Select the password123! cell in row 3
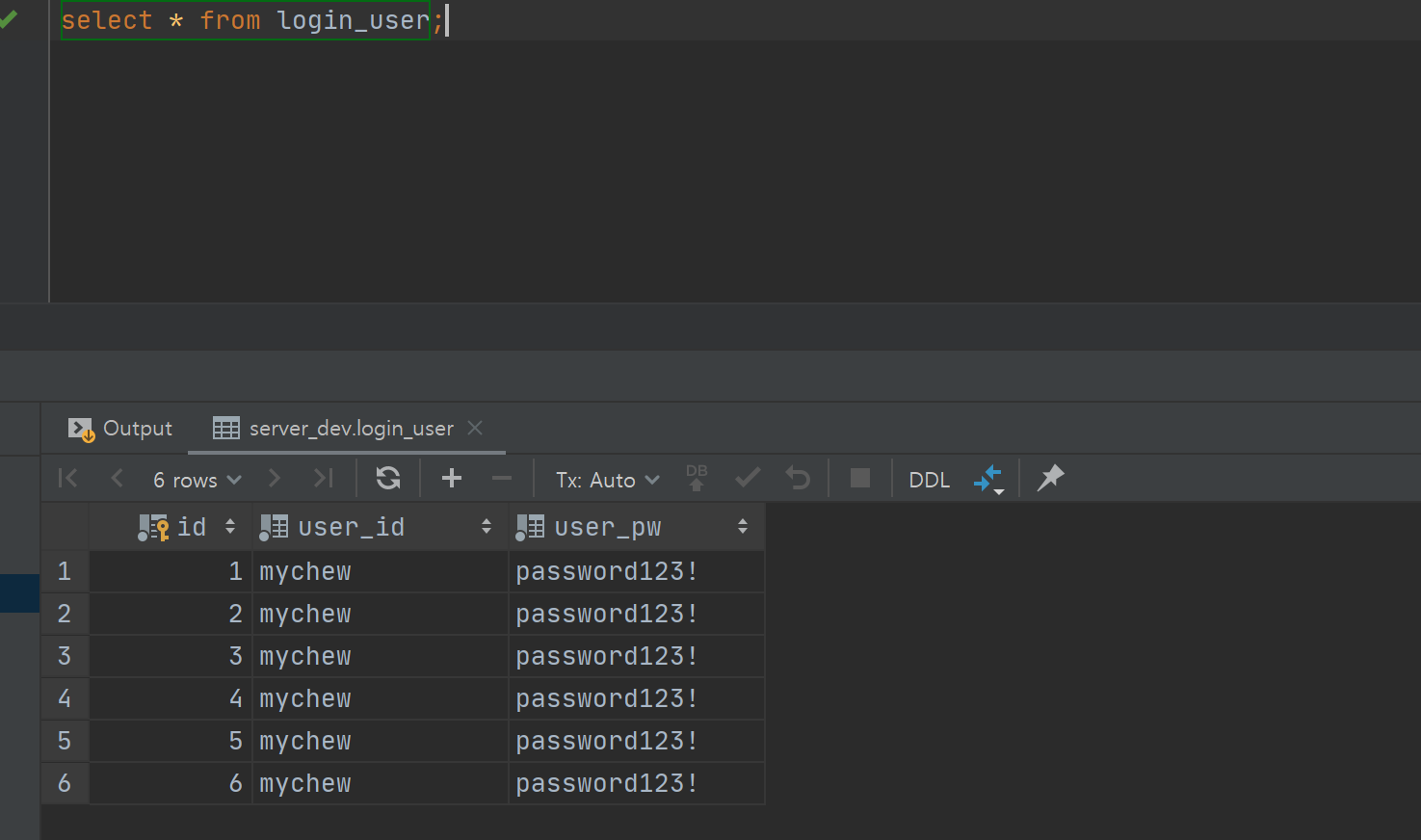Image resolution: width=1421 pixels, height=840 pixels. pos(637,656)
